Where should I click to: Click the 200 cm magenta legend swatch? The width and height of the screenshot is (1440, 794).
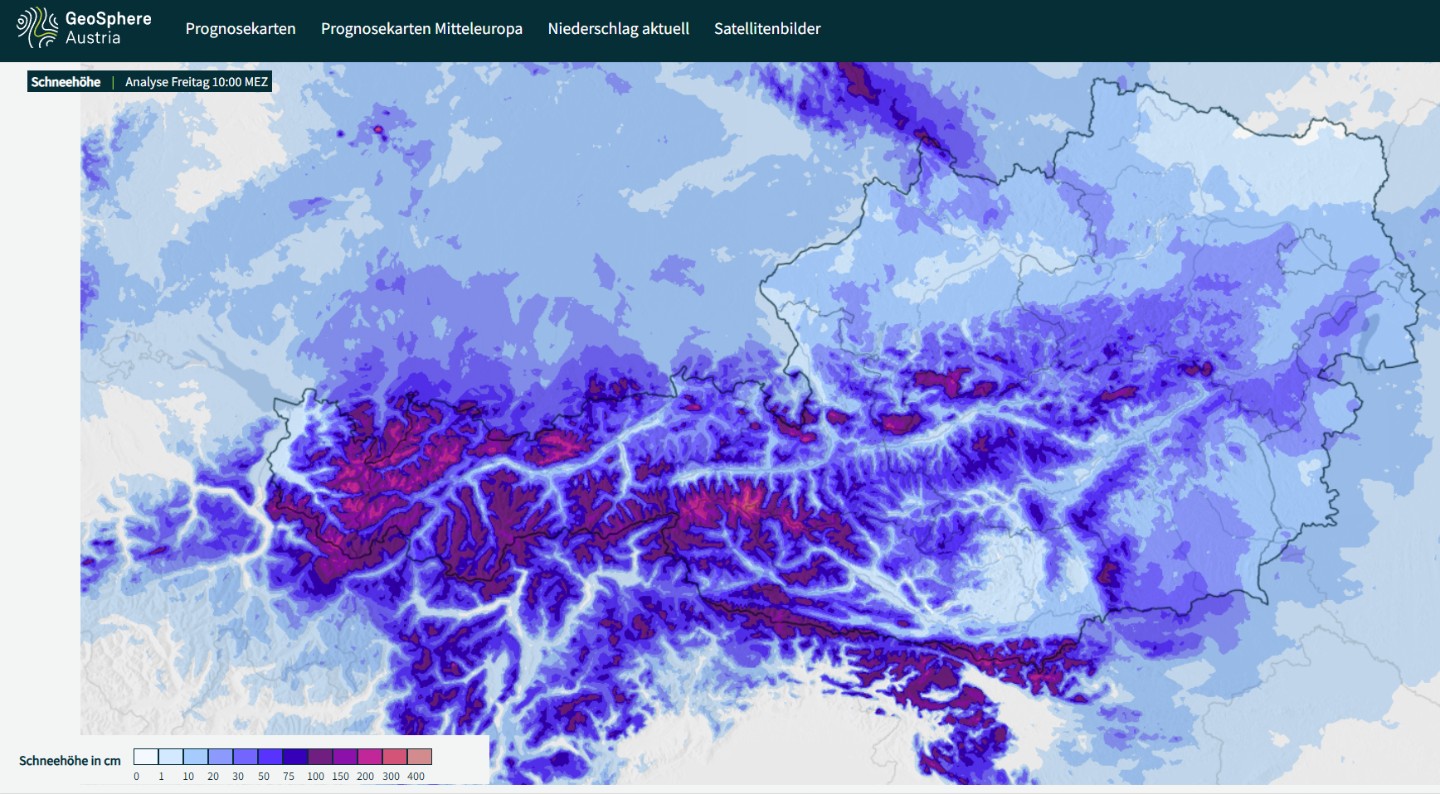[370, 757]
